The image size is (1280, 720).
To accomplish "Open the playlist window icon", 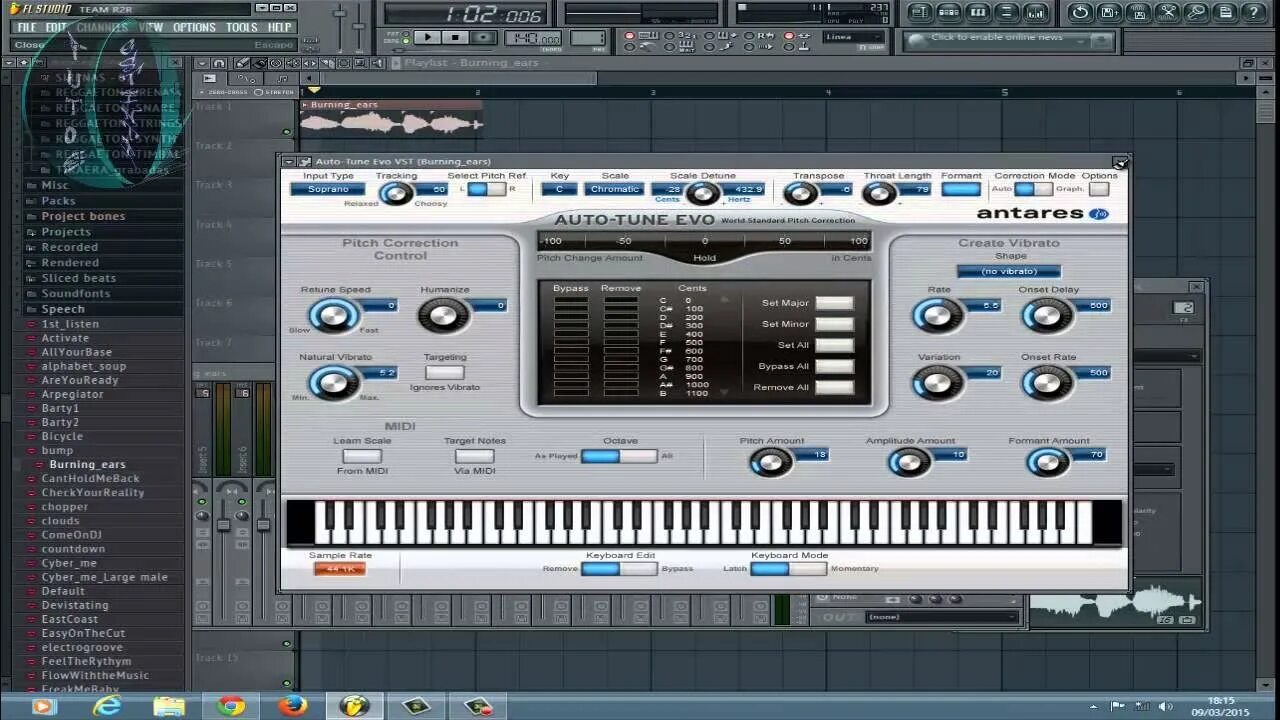I will click(x=920, y=13).
